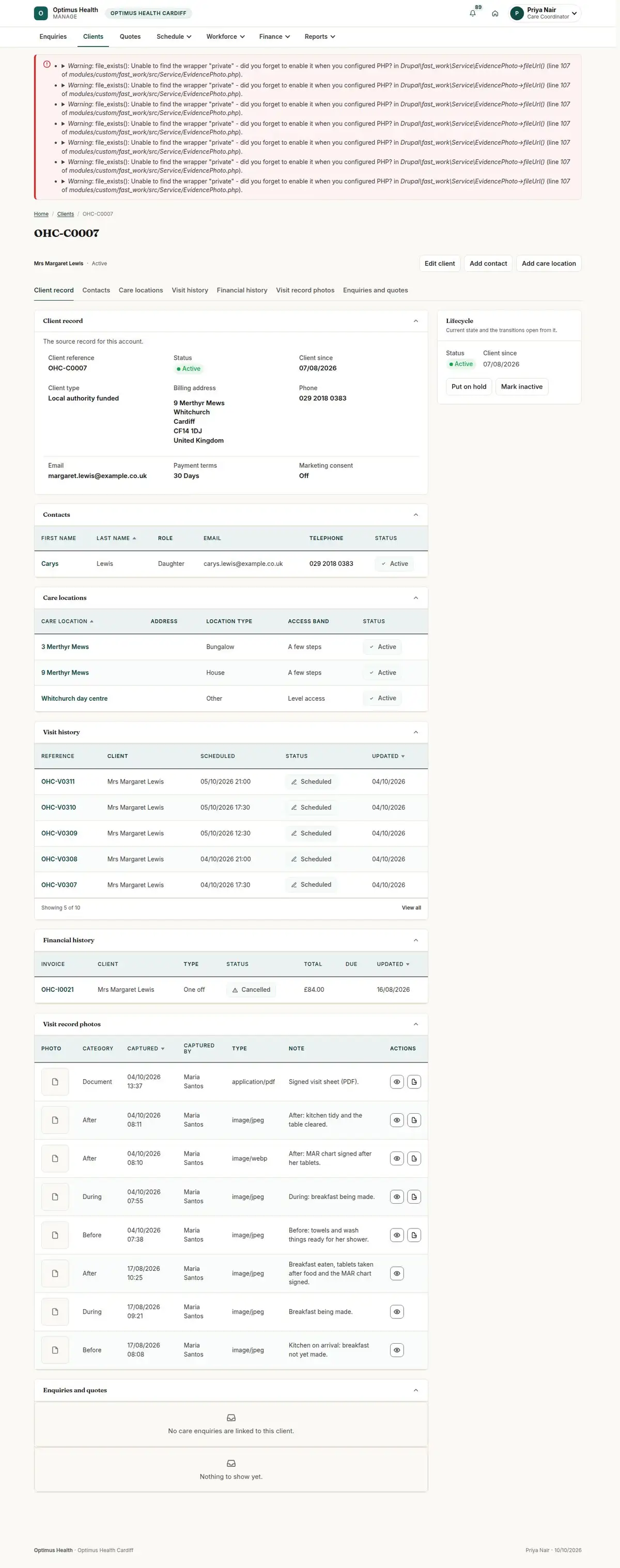620x1568 pixels.
Task: Collapse the Financial history panel
Action: click(415, 941)
